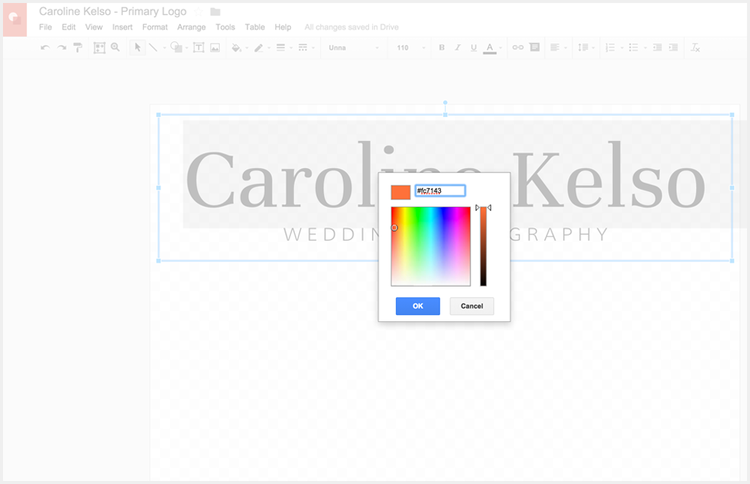The image size is (750, 484).
Task: Open the Table menu
Action: click(x=255, y=27)
